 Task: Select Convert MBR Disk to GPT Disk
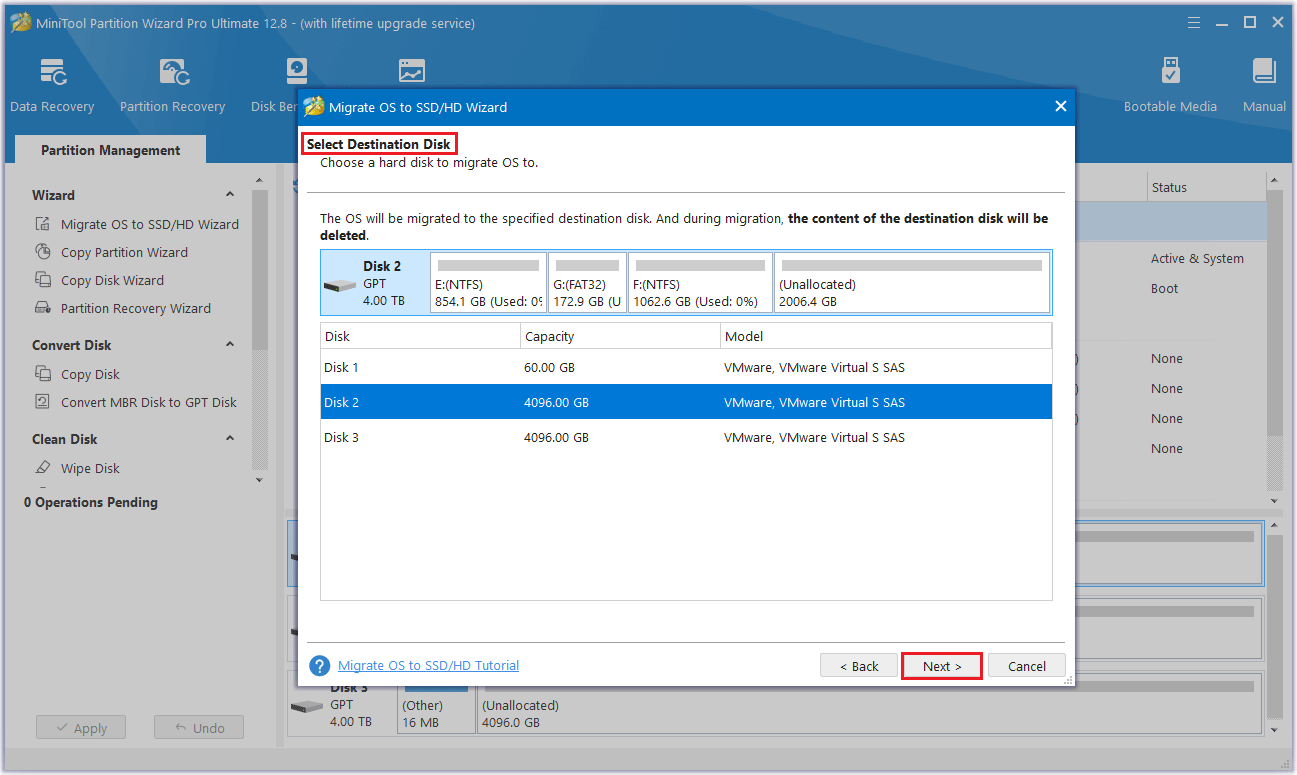click(149, 402)
